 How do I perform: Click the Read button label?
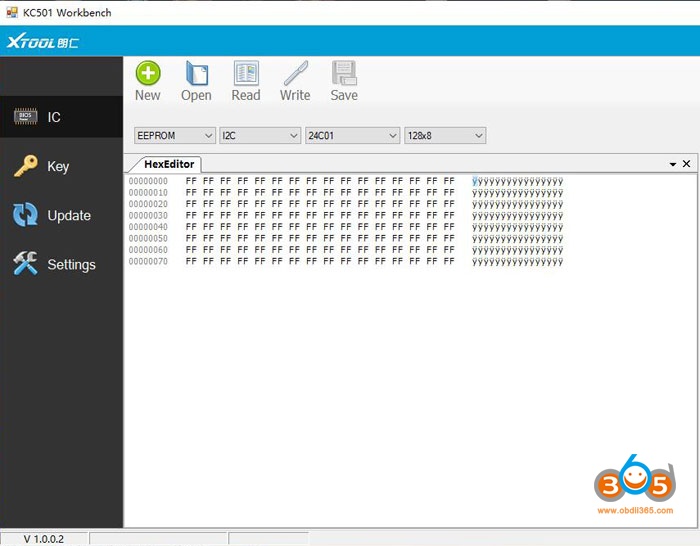(x=246, y=95)
